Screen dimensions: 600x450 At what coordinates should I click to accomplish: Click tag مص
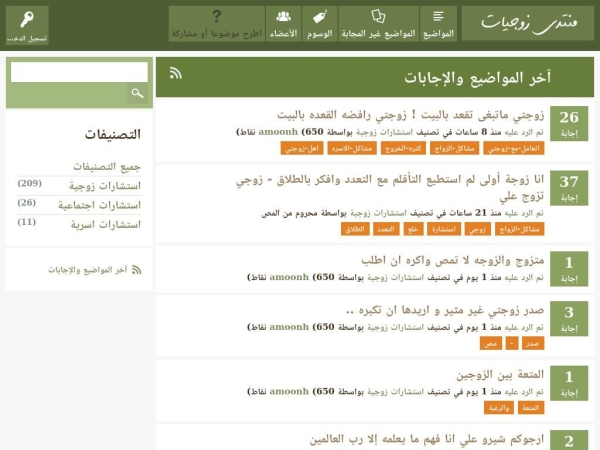[x=491, y=343]
